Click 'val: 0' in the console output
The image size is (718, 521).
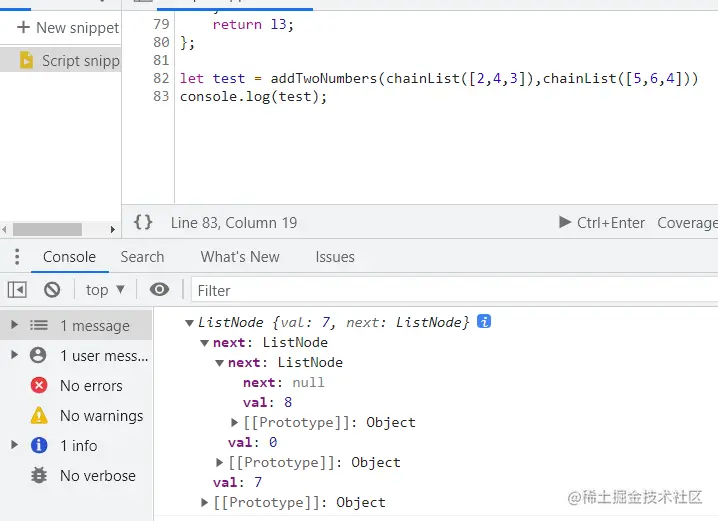pyautogui.click(x=253, y=442)
